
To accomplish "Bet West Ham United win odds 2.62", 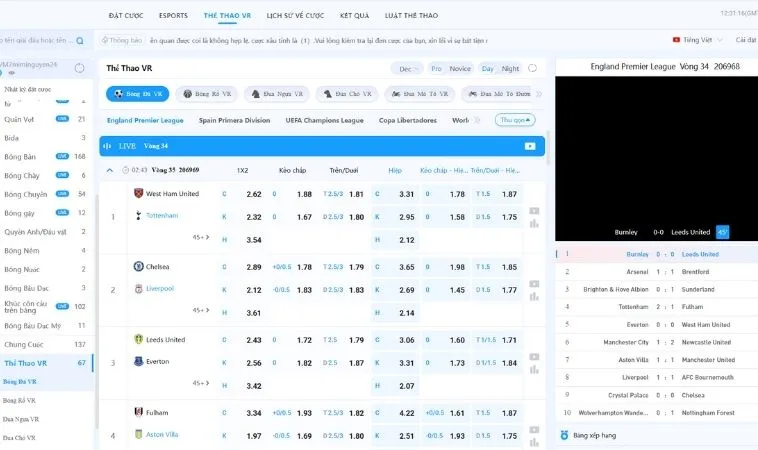I will coord(243,194).
